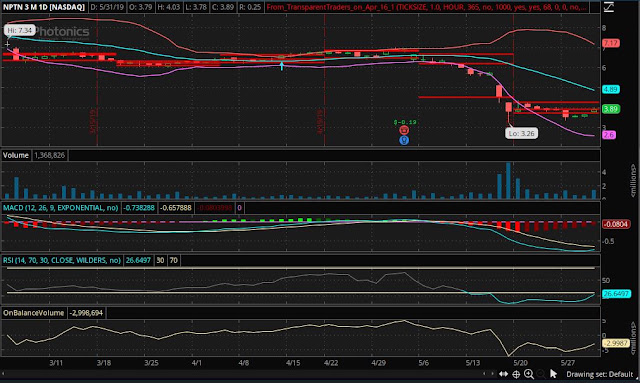Select the crosshair pan tool icon
Screen dimensions: 640x383
point(516,374)
